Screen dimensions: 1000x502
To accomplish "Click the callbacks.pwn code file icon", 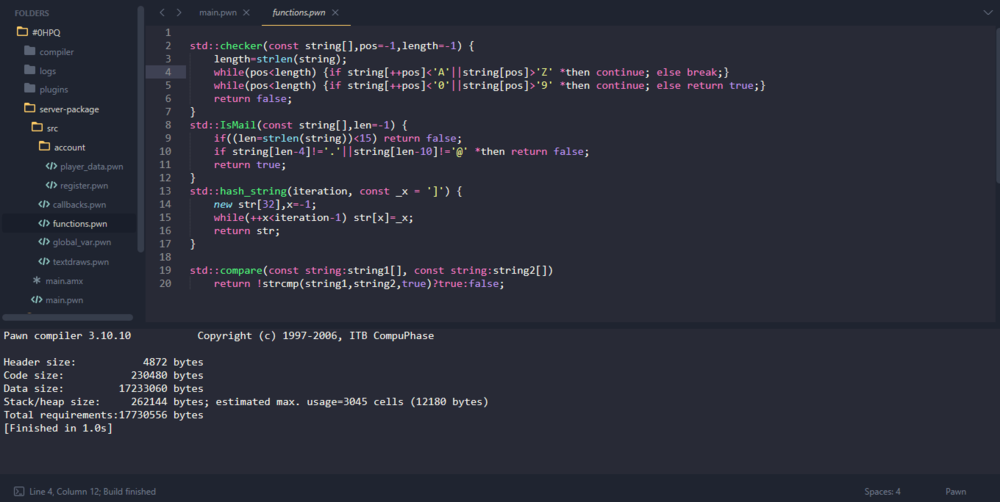I will tap(43, 205).
